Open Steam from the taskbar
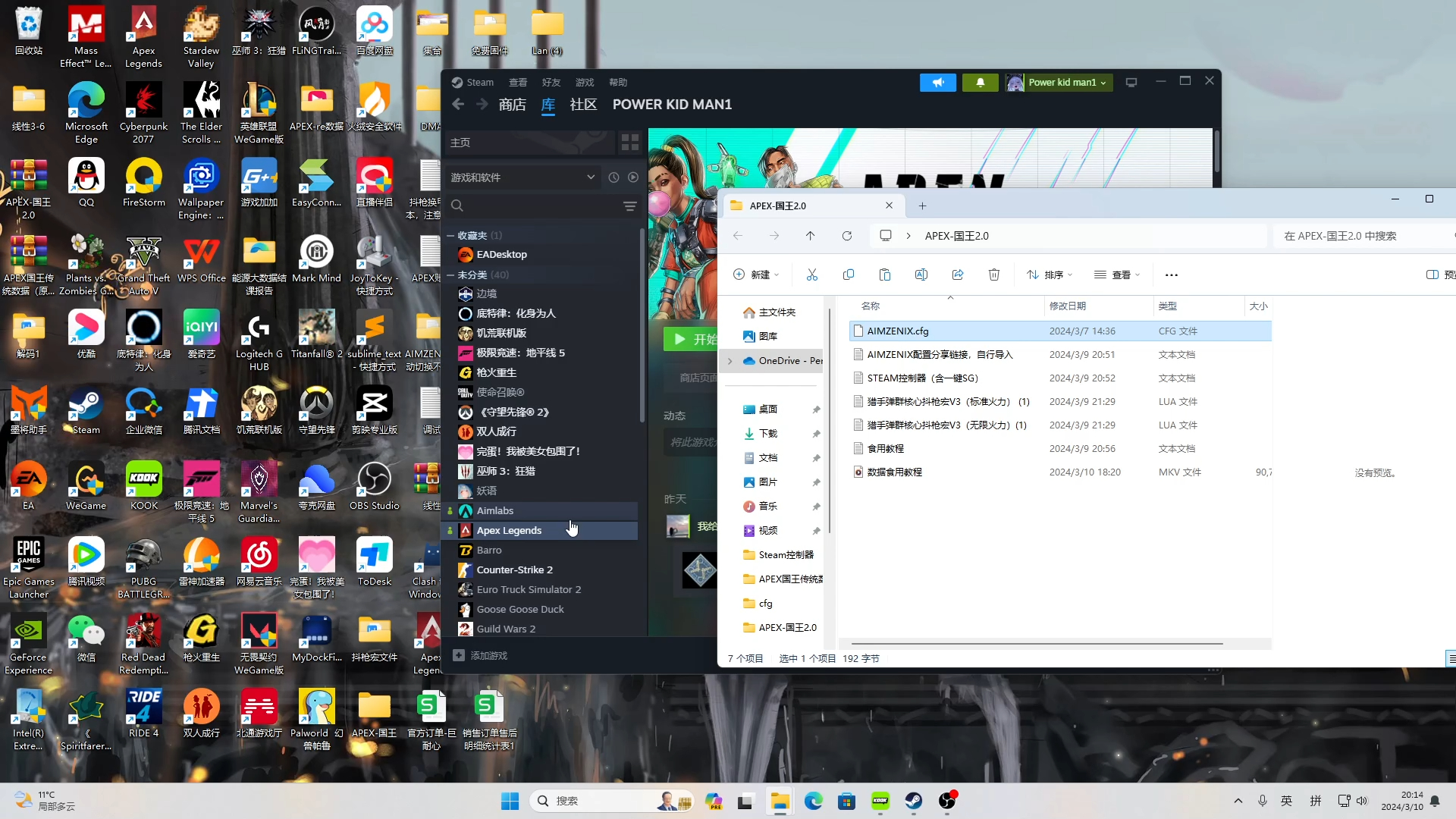 point(914,801)
